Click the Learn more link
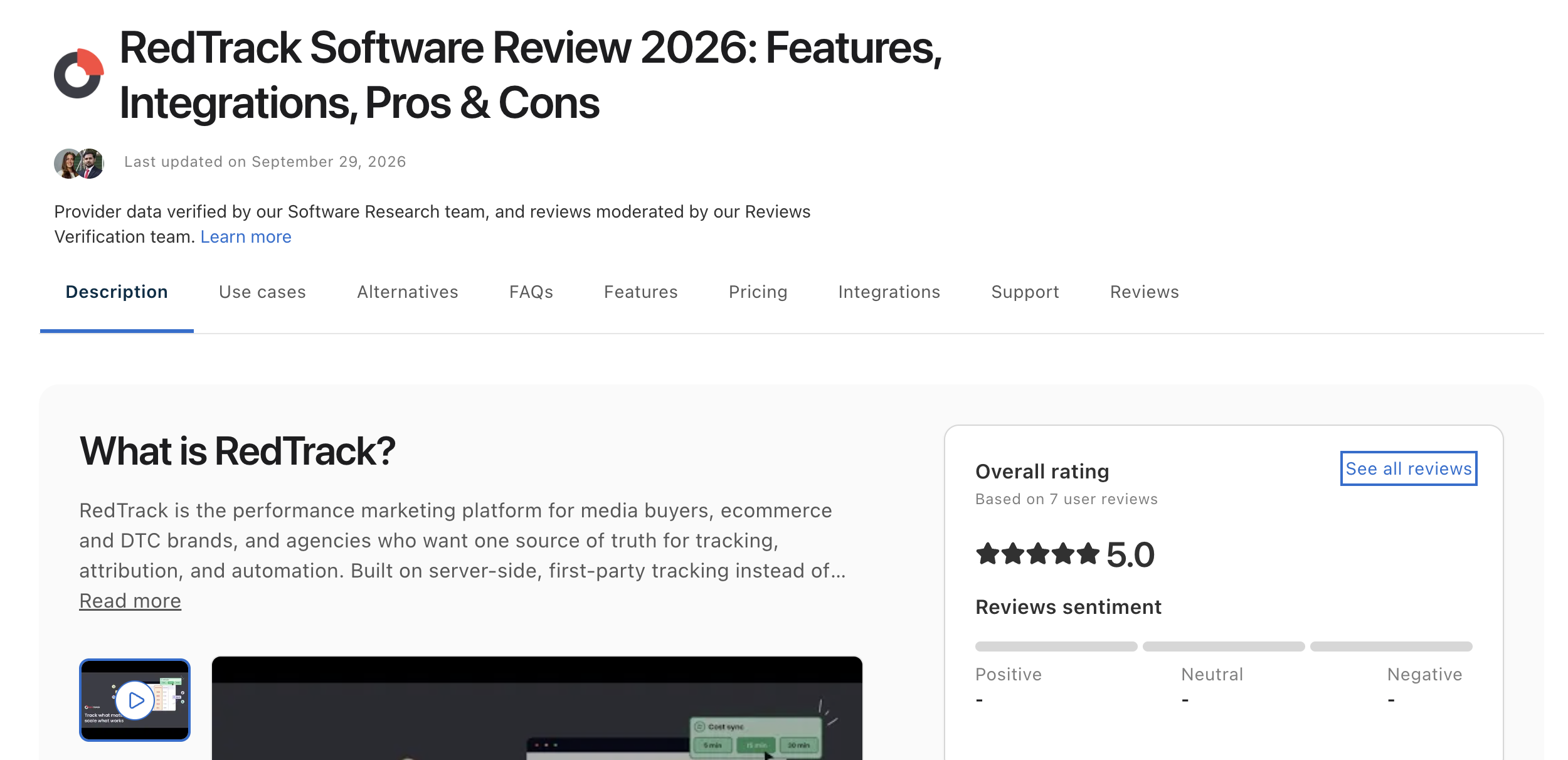Screen dimensions: 1568x760 pyautogui.click(x=246, y=237)
